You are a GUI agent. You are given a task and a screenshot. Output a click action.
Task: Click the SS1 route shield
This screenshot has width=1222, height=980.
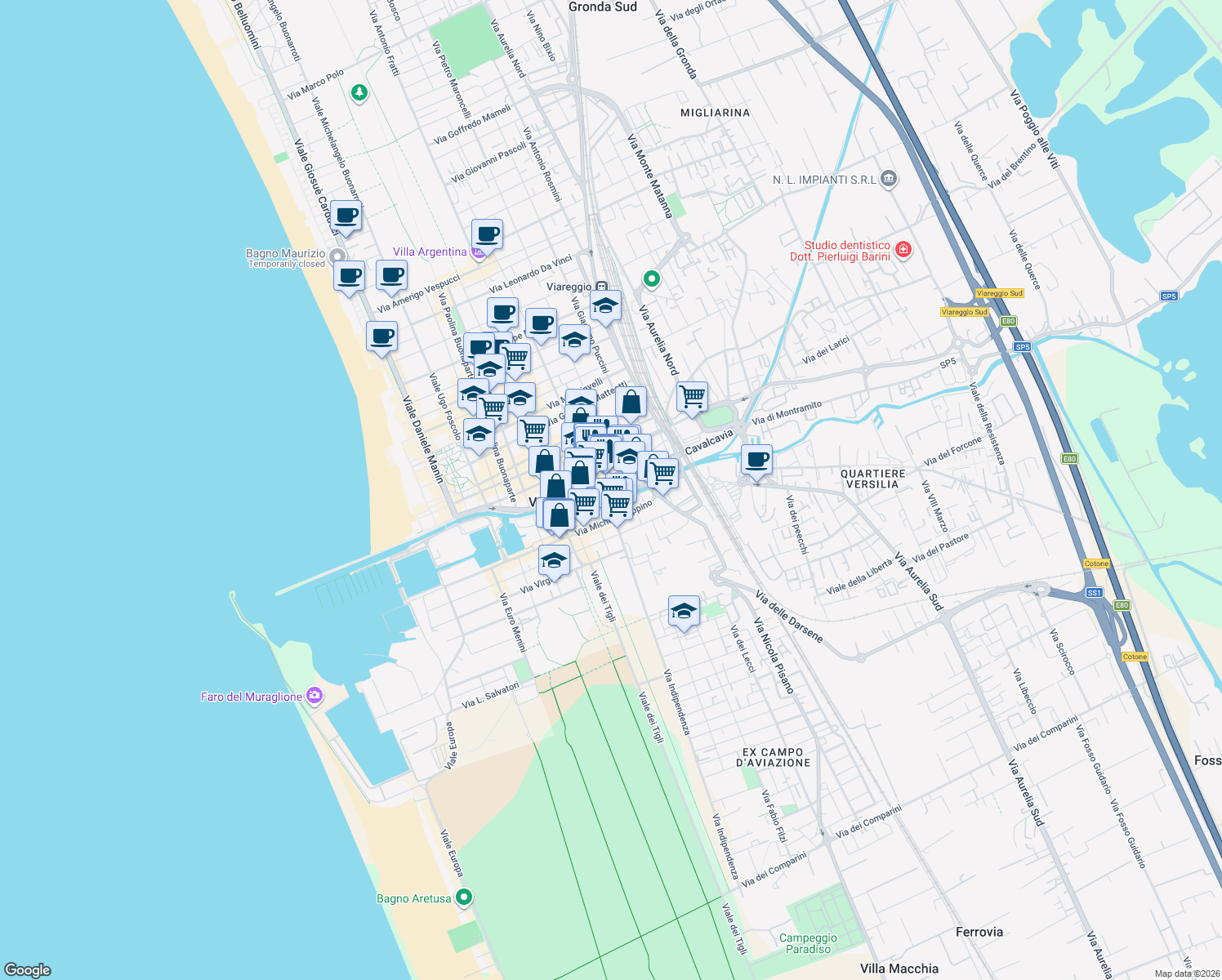pyautogui.click(x=1093, y=594)
